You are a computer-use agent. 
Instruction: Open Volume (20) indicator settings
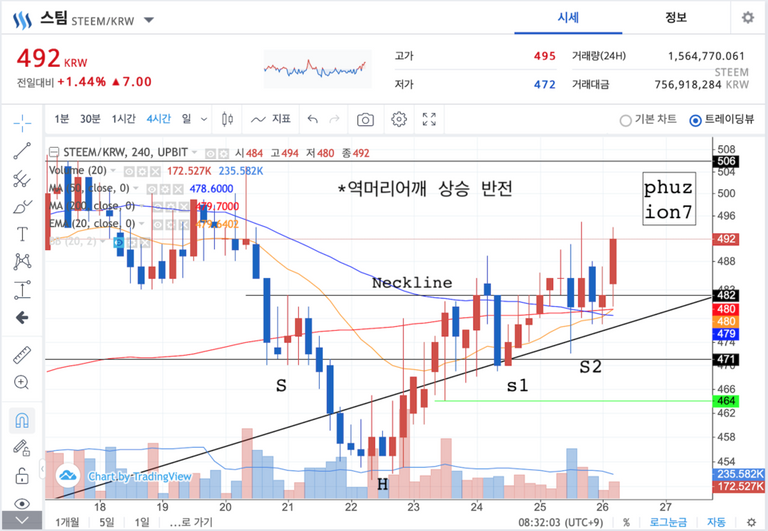tap(142, 171)
